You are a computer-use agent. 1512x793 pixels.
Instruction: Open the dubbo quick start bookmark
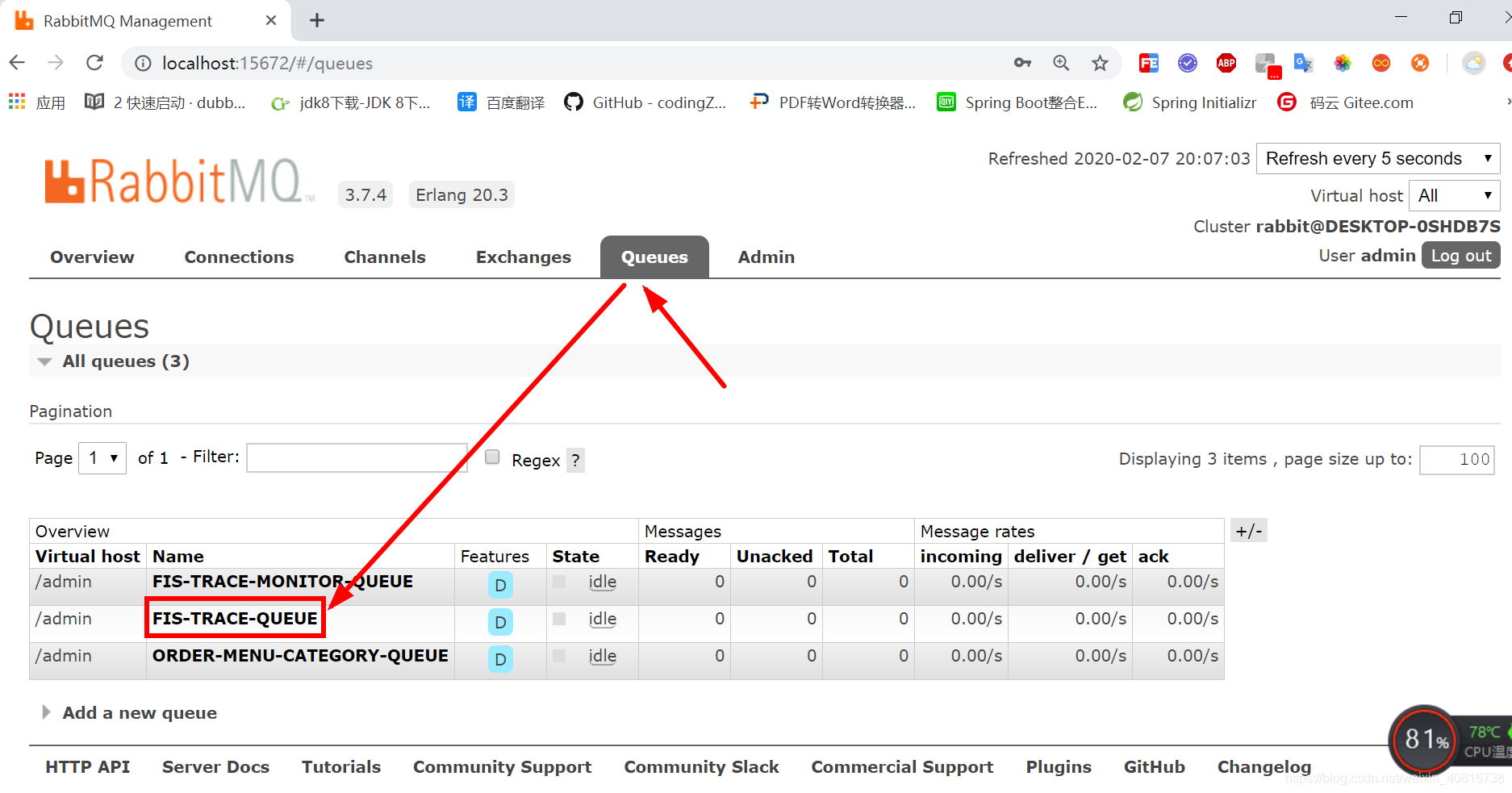165,102
